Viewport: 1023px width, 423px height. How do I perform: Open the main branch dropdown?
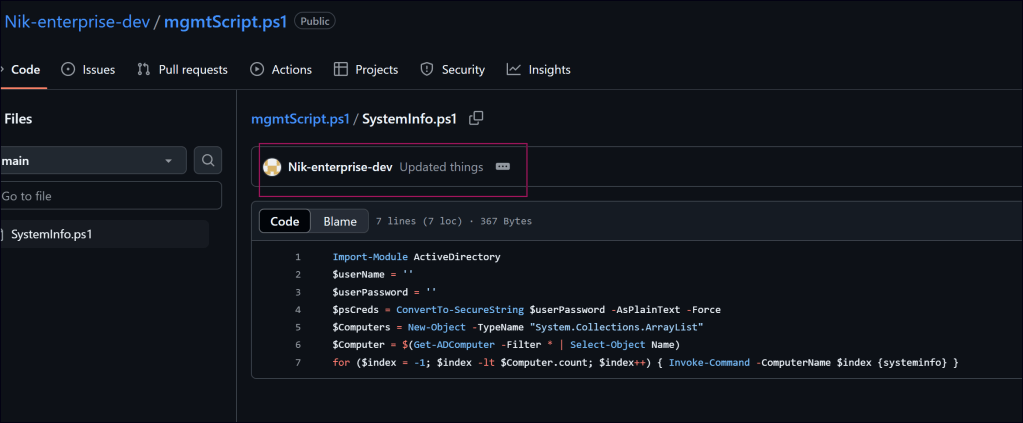[x=92, y=160]
